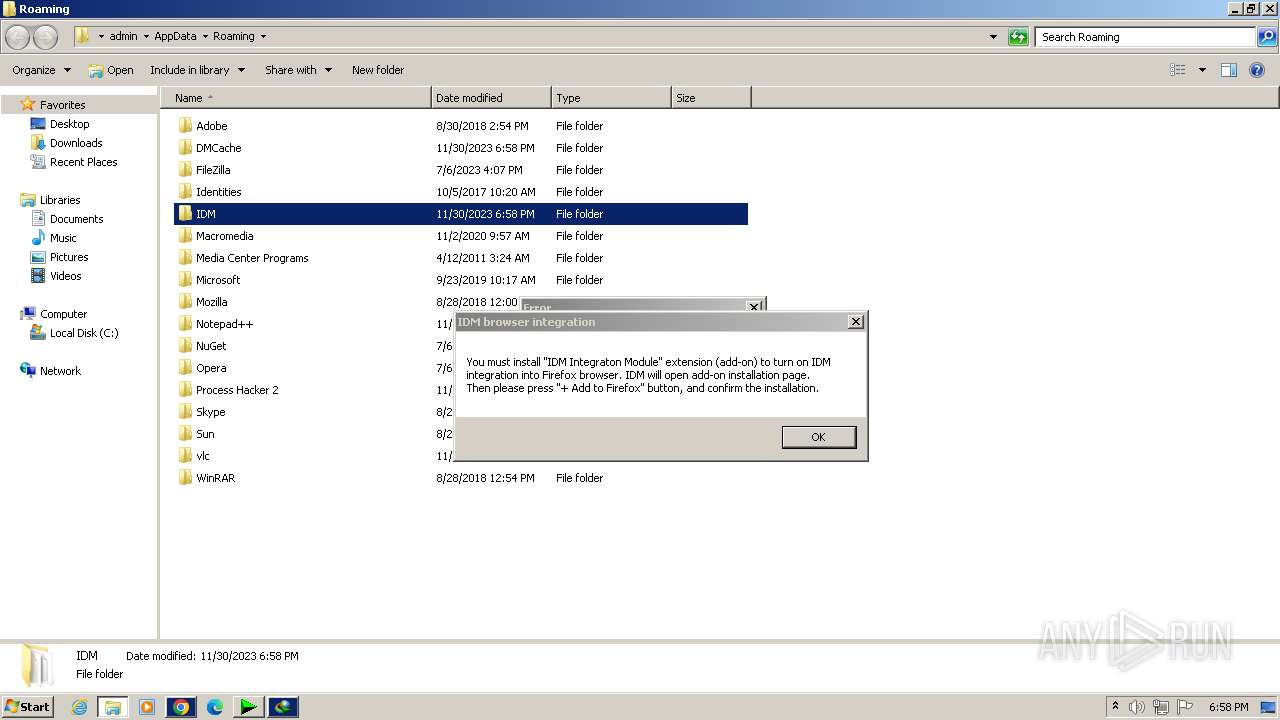Select the Macromedia folder
The width and height of the screenshot is (1280, 720).
tap(224, 236)
